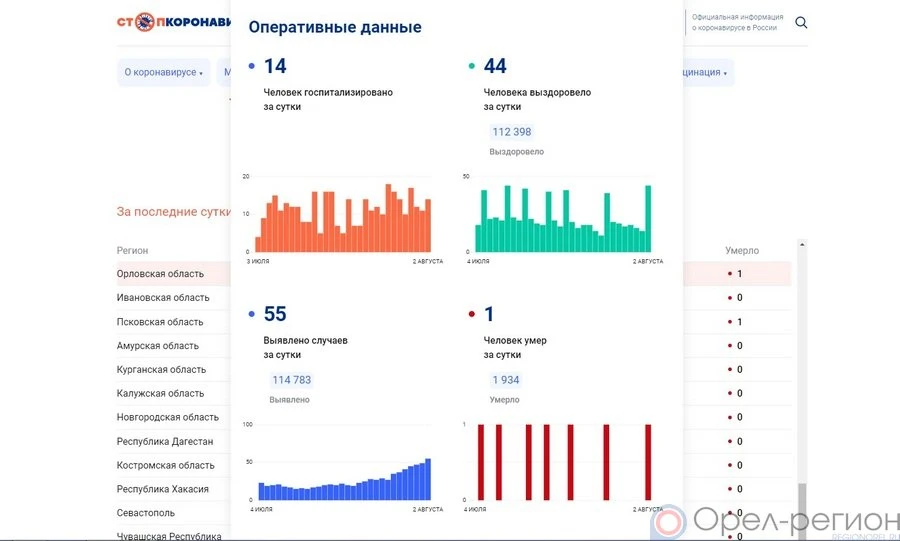Click the Орел-регион watermark logo icon
900x541 pixels.
tap(669, 522)
